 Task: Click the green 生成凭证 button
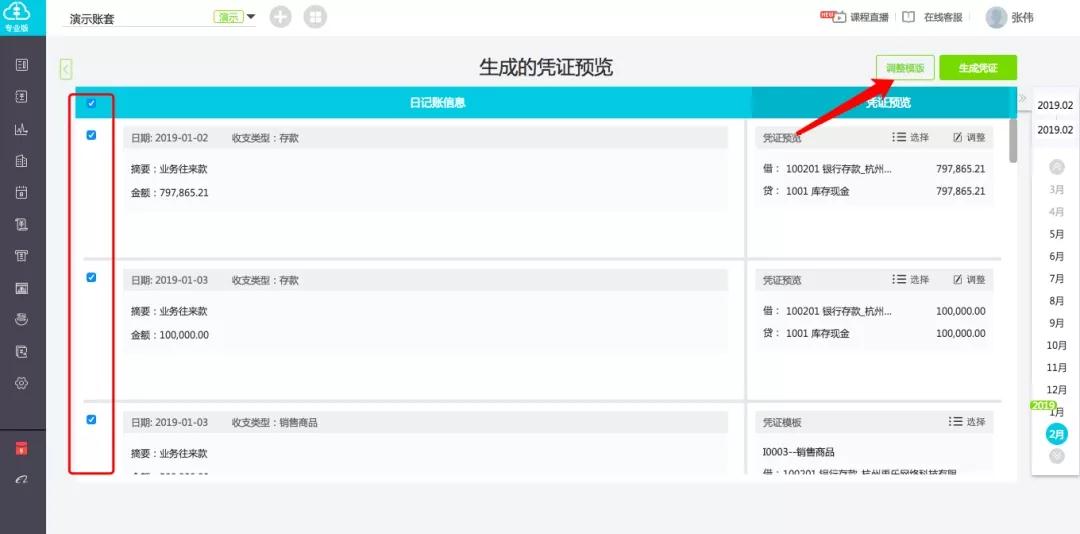click(978, 68)
